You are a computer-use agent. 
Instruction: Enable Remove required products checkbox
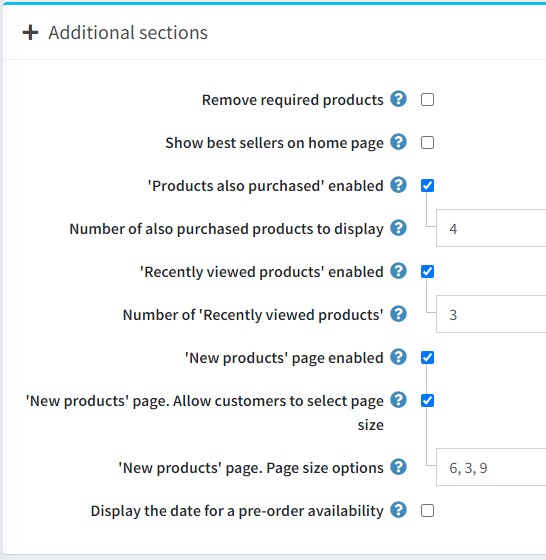click(427, 100)
